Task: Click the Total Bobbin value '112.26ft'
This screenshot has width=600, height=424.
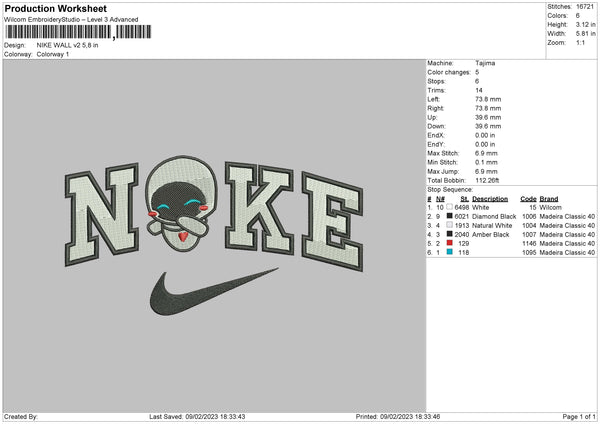Action: (487, 180)
